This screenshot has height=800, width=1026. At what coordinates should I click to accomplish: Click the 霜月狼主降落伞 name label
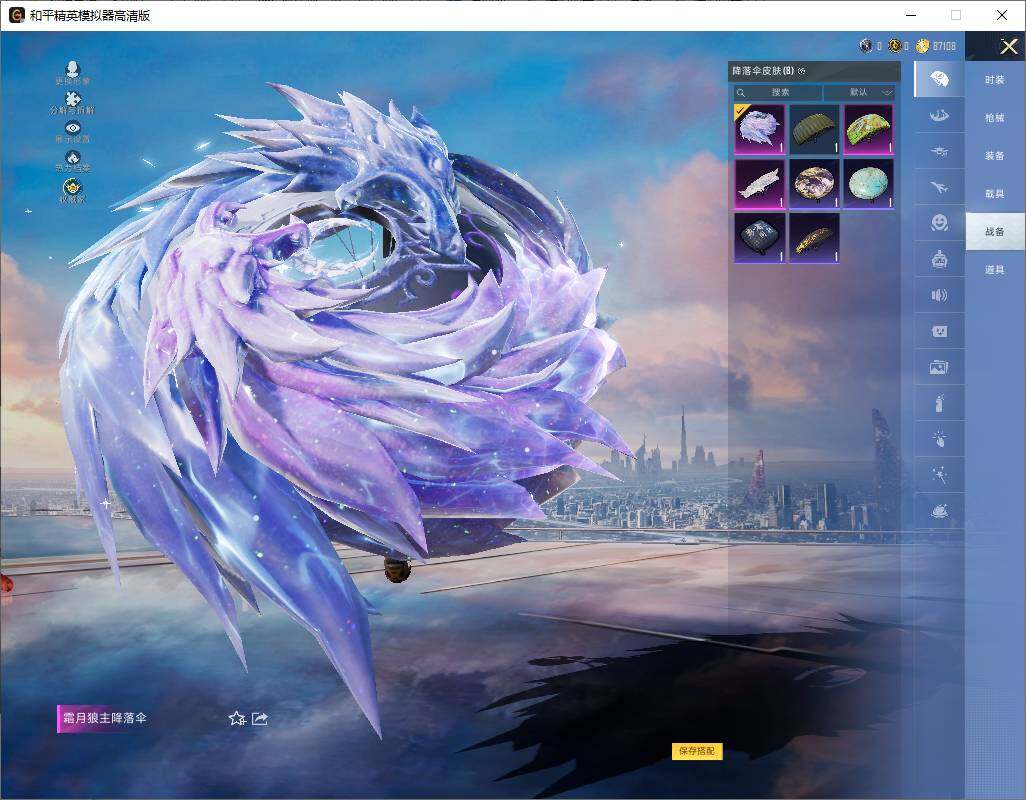[x=105, y=718]
